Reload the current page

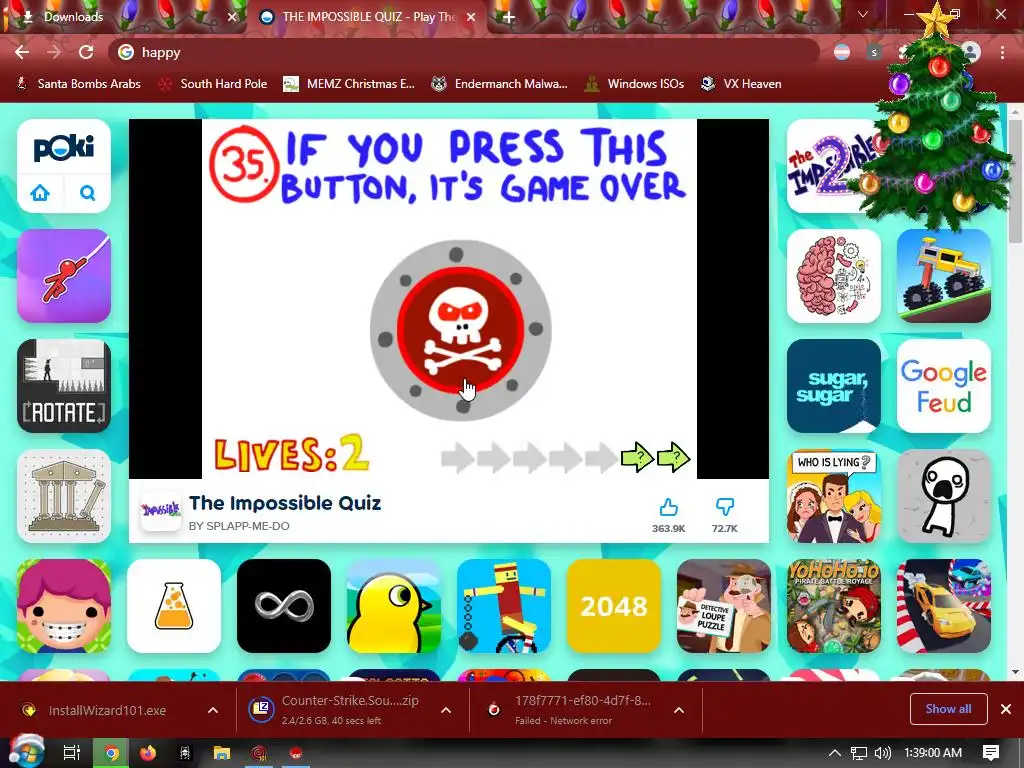click(x=86, y=52)
